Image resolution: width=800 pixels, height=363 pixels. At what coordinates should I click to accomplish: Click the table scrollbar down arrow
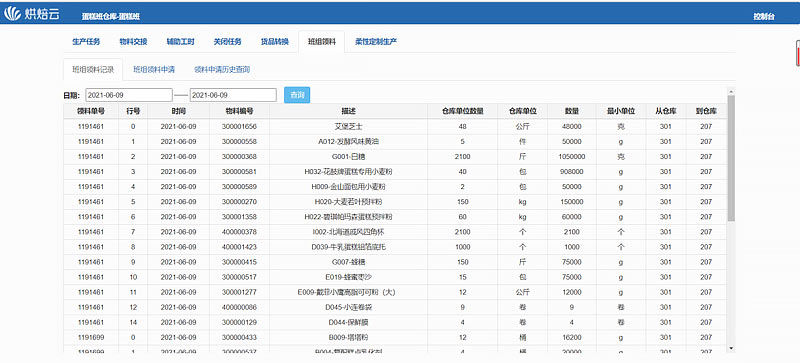731,348
